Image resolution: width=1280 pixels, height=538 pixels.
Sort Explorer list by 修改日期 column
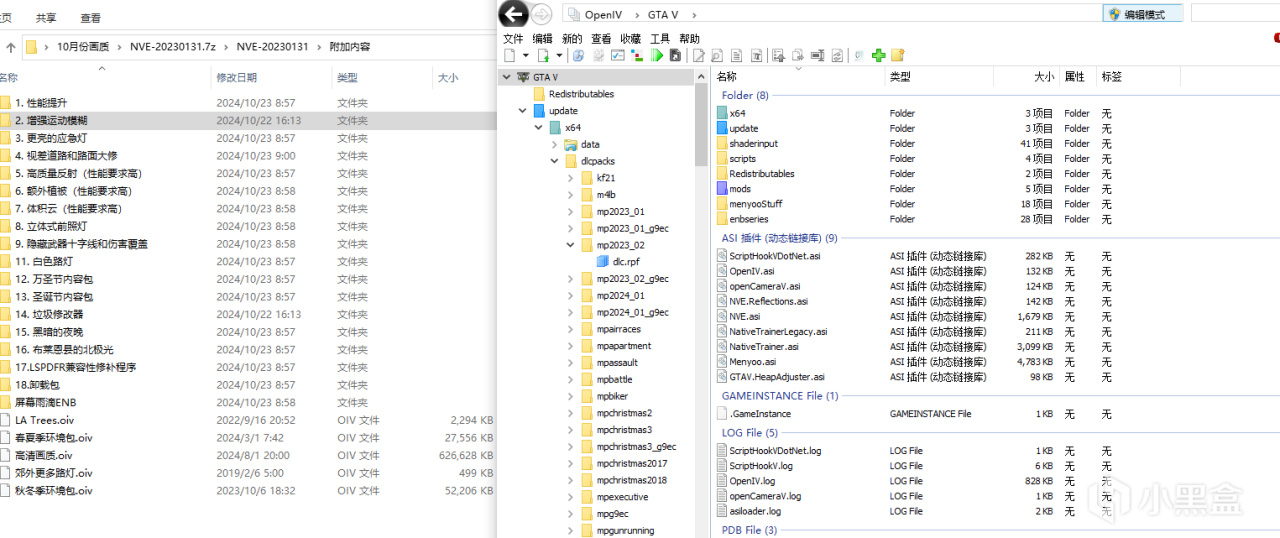point(237,77)
